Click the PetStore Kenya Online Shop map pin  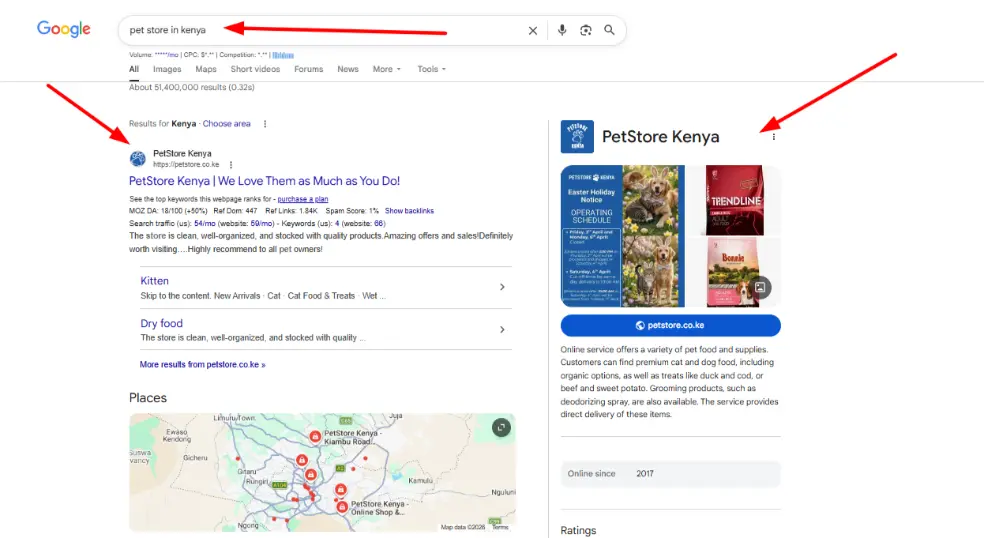point(341,507)
